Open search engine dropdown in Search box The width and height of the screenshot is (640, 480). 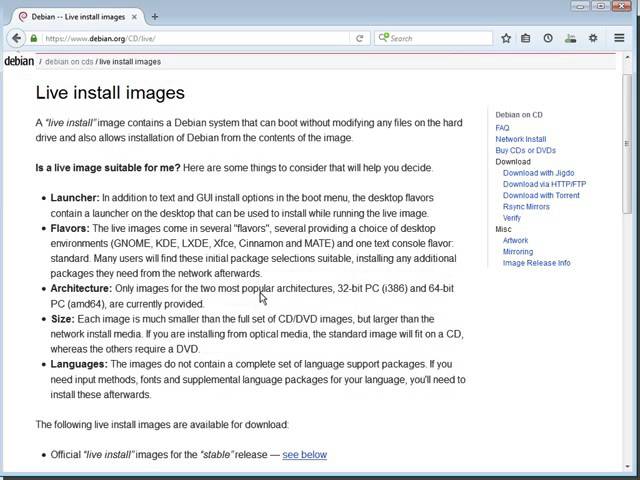[384, 39]
